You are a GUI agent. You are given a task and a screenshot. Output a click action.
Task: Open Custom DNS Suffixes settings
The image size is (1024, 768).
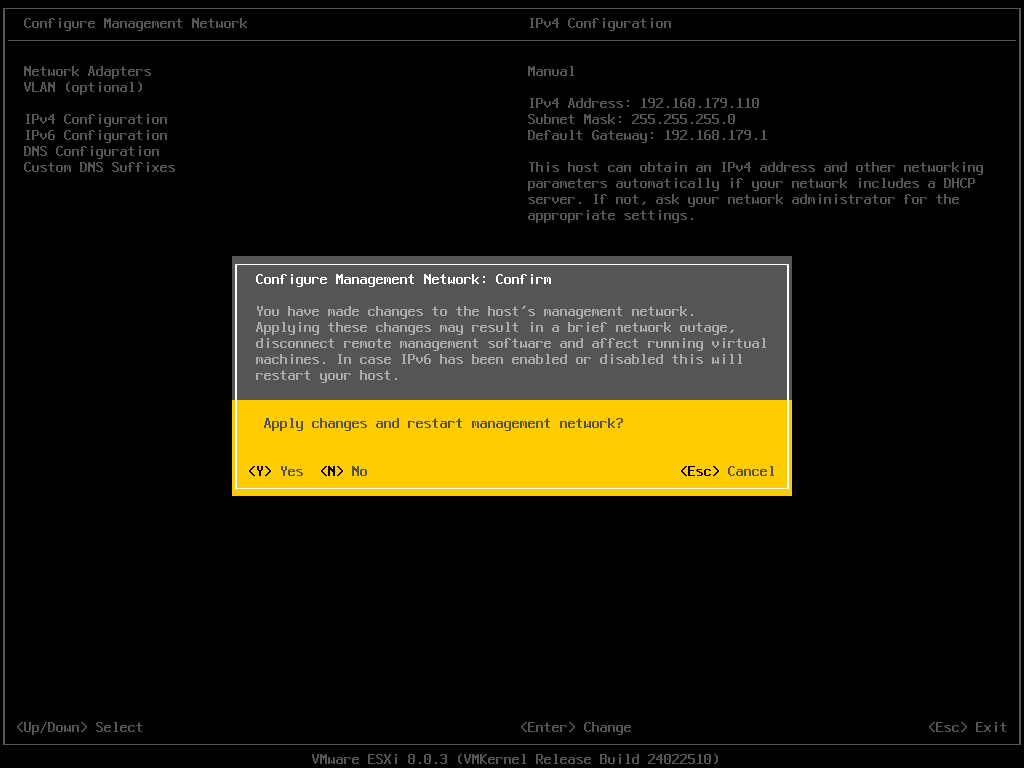(x=99, y=167)
